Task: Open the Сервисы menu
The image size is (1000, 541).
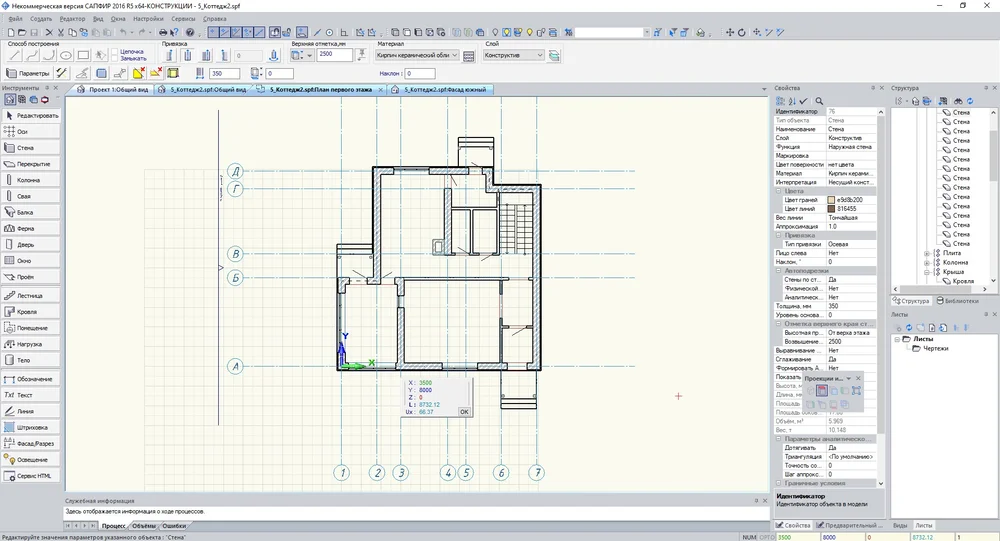Action: point(183,19)
